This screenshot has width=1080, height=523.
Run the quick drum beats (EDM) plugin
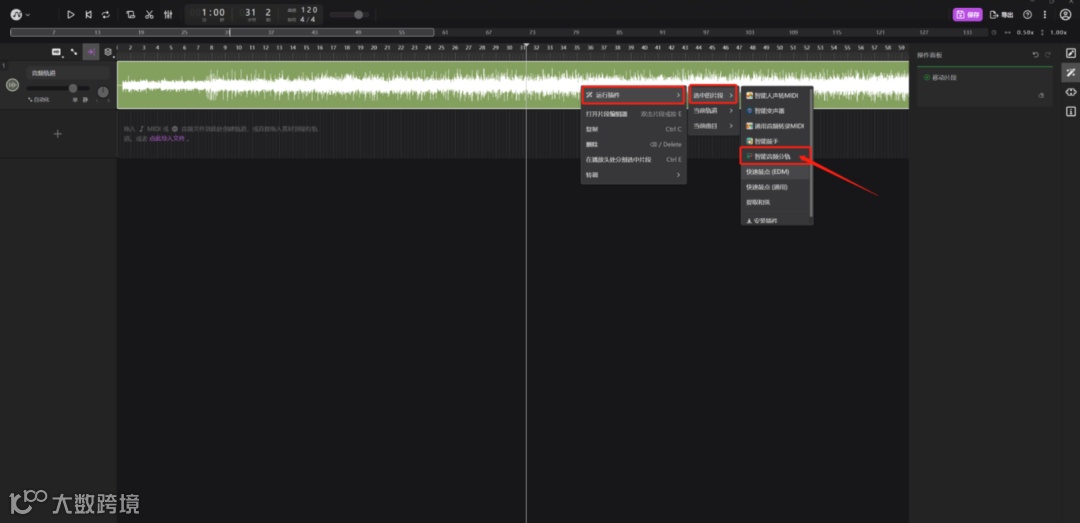[x=774, y=172]
